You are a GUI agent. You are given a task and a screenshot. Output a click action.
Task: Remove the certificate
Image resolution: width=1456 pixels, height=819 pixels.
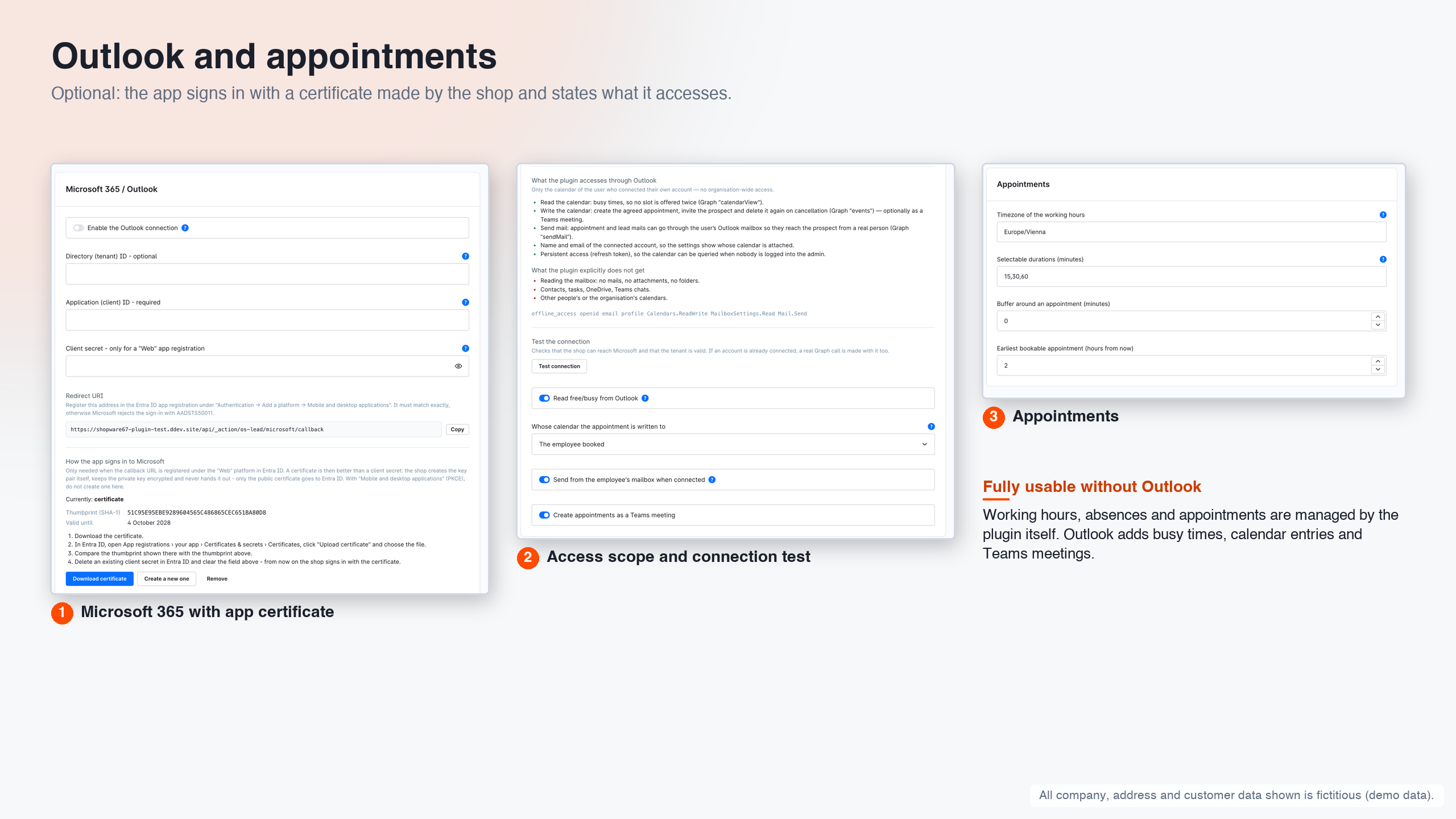tap(217, 579)
